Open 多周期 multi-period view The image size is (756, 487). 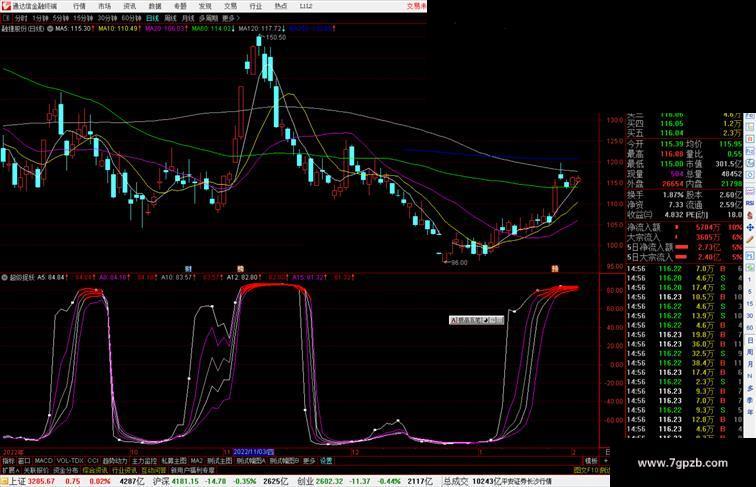pyautogui.click(x=208, y=18)
